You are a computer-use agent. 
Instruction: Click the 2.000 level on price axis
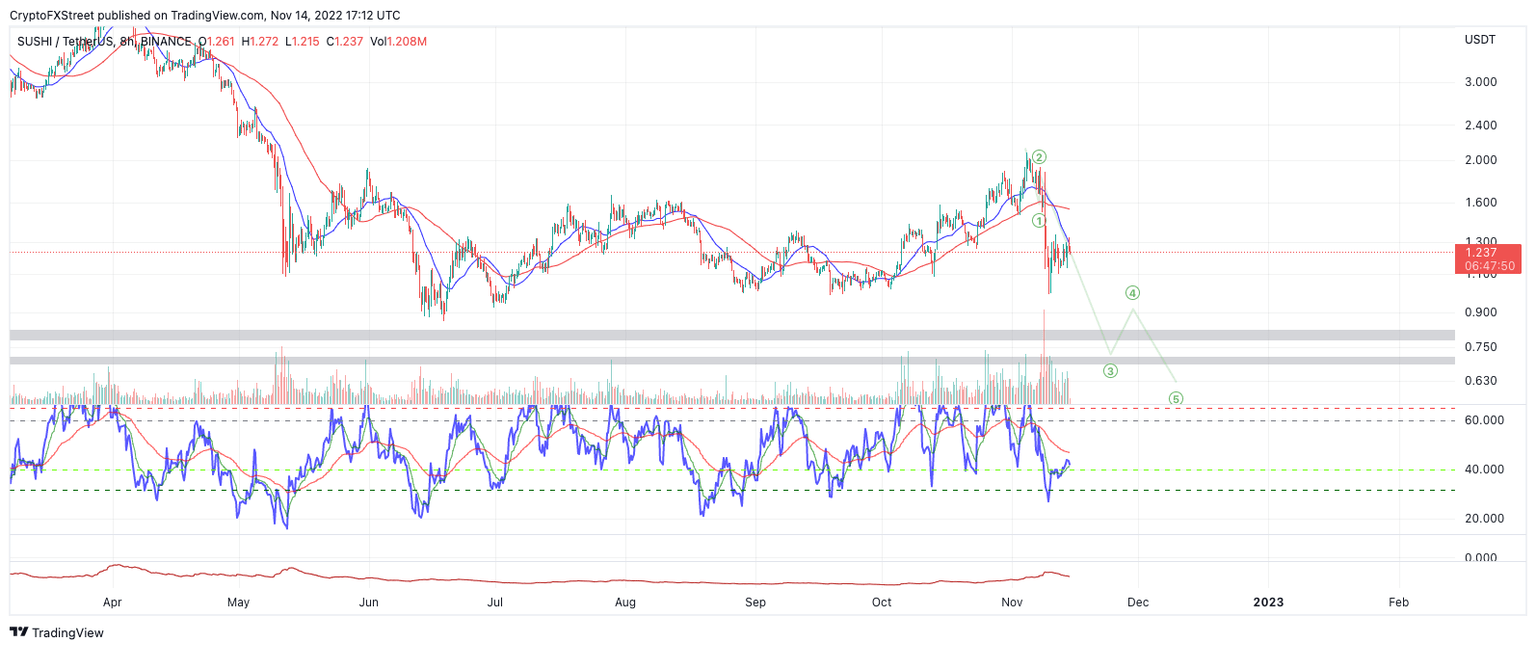coord(1478,160)
